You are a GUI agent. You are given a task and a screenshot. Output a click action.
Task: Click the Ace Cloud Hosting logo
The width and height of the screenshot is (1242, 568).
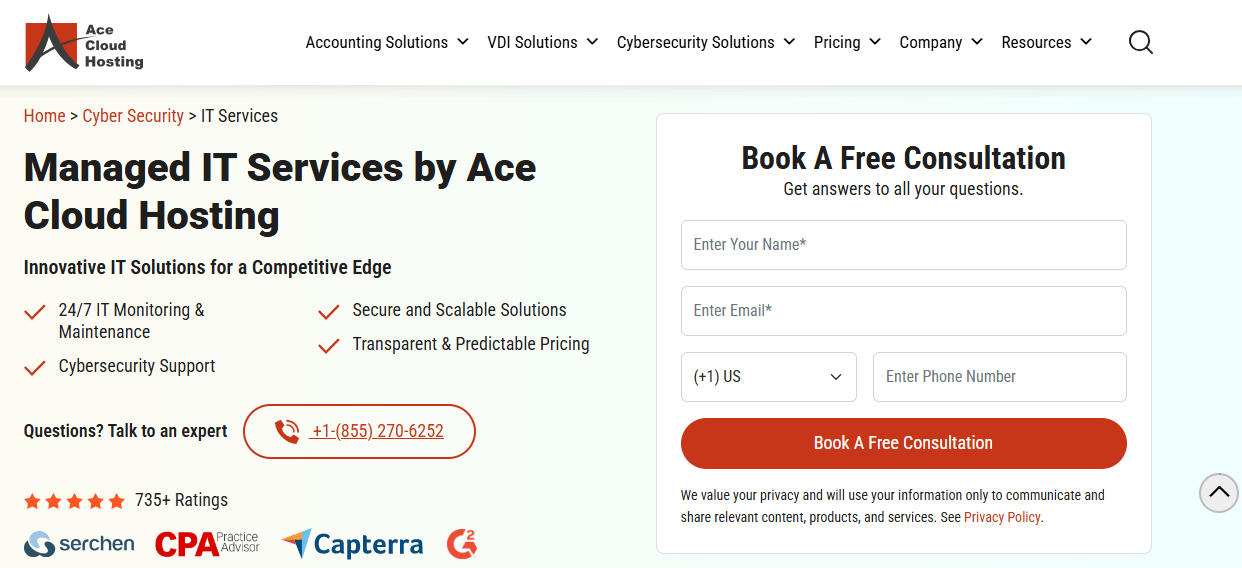84,43
